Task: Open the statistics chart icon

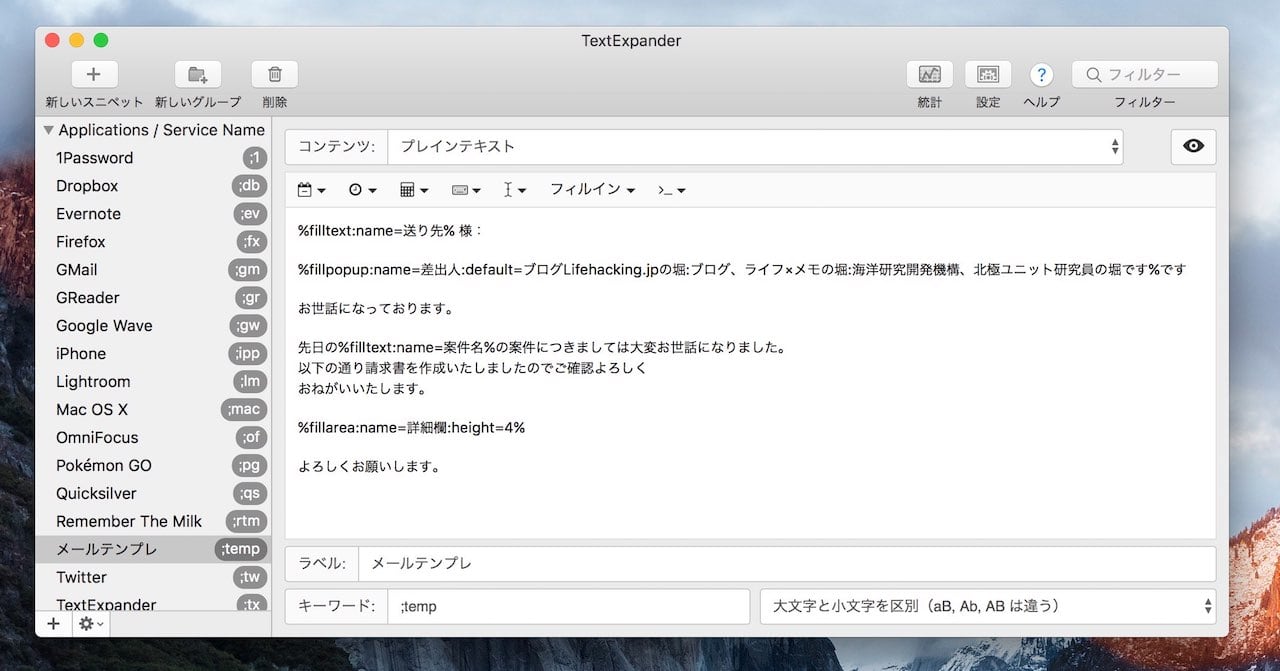Action: click(x=930, y=74)
